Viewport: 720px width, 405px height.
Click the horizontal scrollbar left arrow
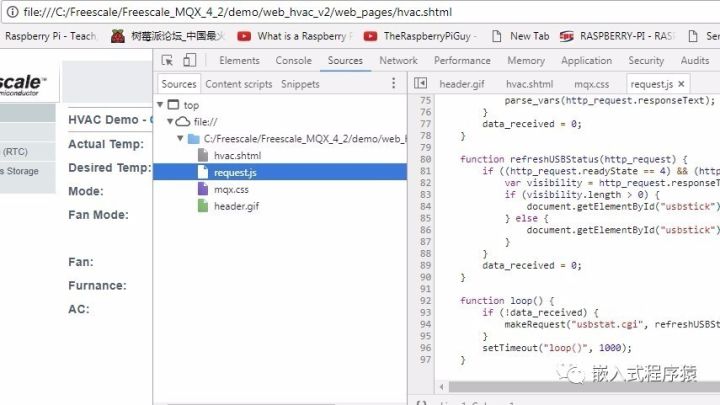442,387
